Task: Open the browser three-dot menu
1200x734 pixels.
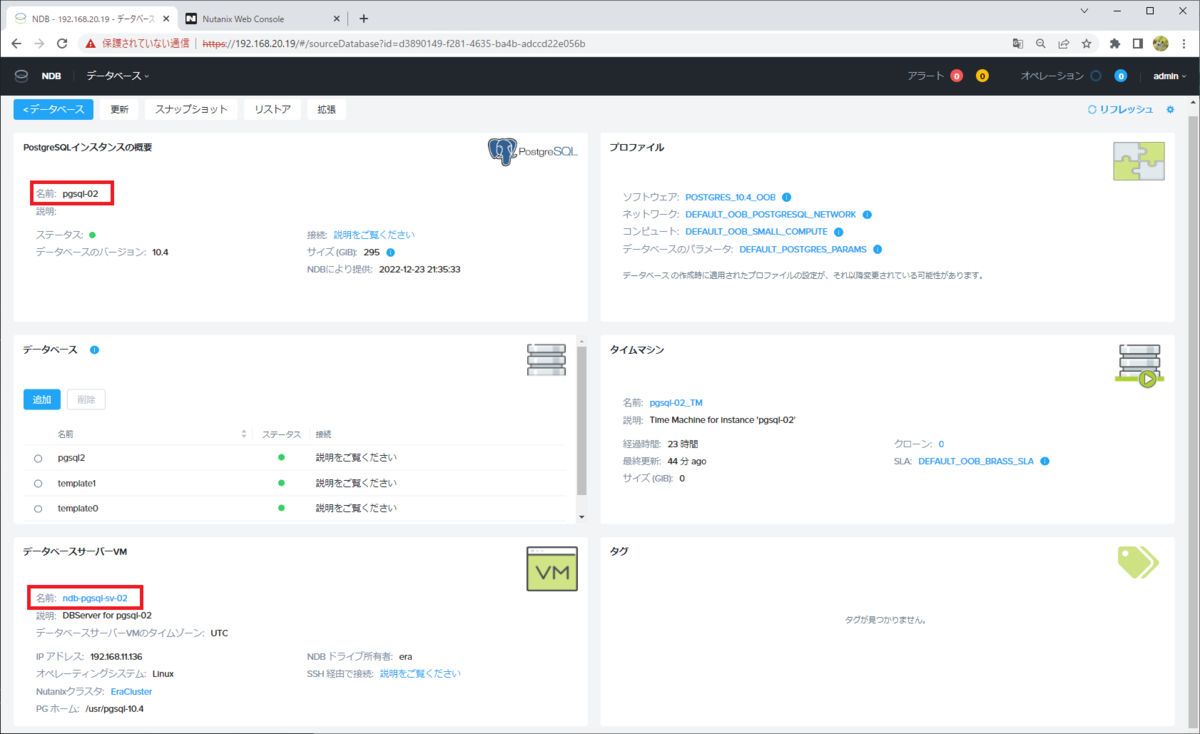Action: [x=1183, y=43]
